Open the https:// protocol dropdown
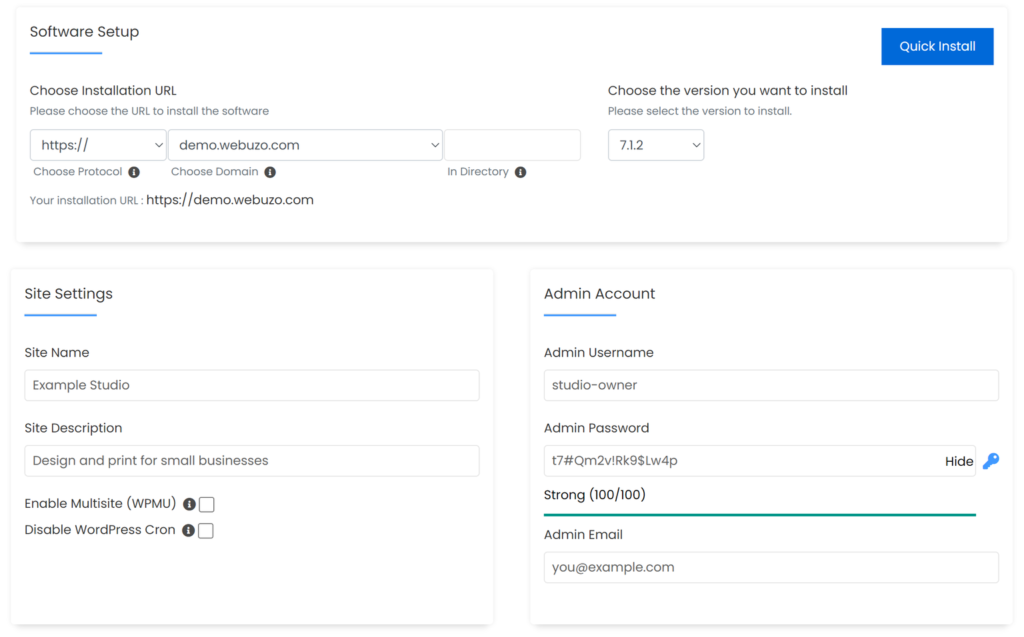This screenshot has width=1024, height=637. (99, 145)
